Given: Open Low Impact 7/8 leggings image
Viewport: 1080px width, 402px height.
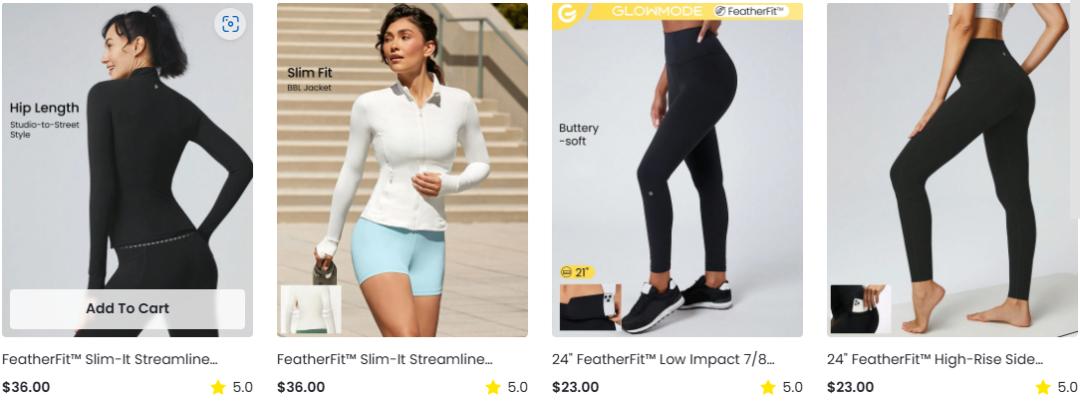Looking at the screenshot, I should click(677, 170).
